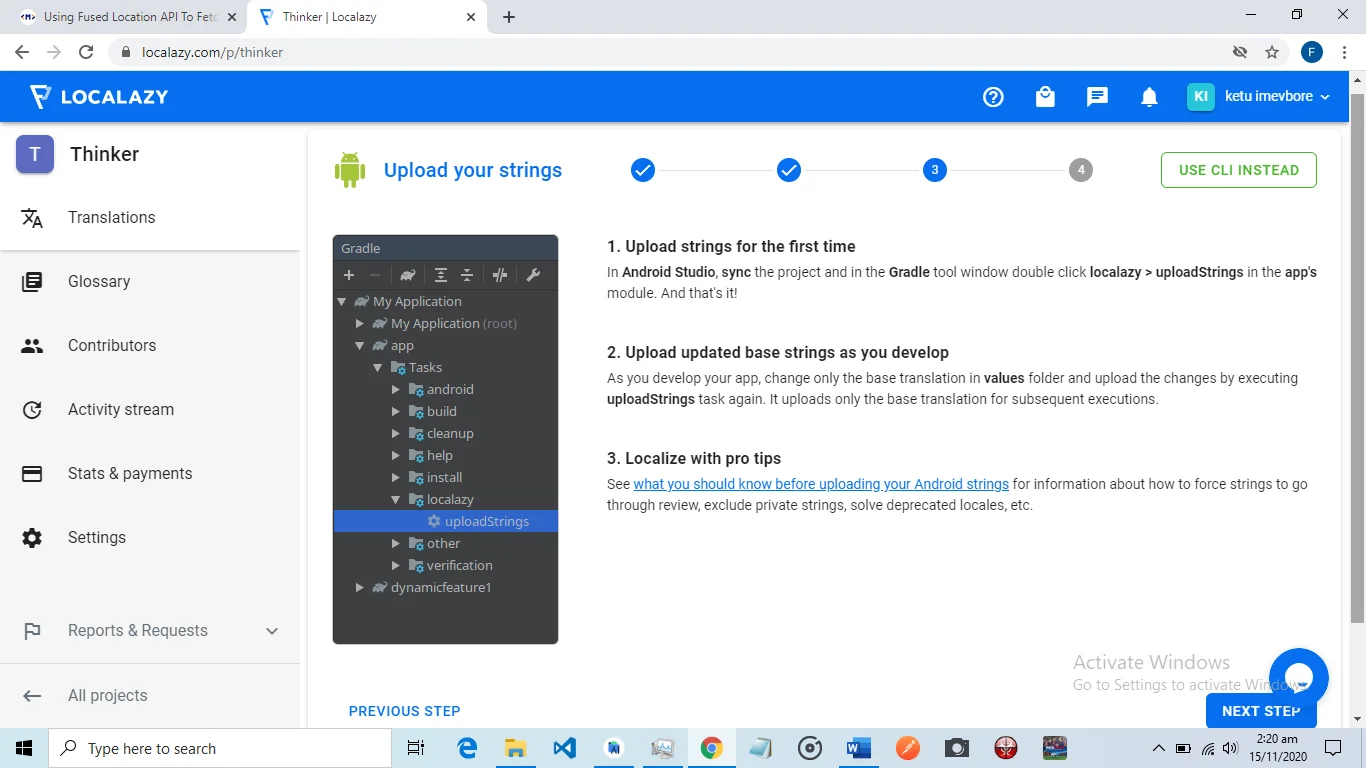Open the orange Postman taskbar icon
The width and height of the screenshot is (1366, 768).
pos(908,748)
